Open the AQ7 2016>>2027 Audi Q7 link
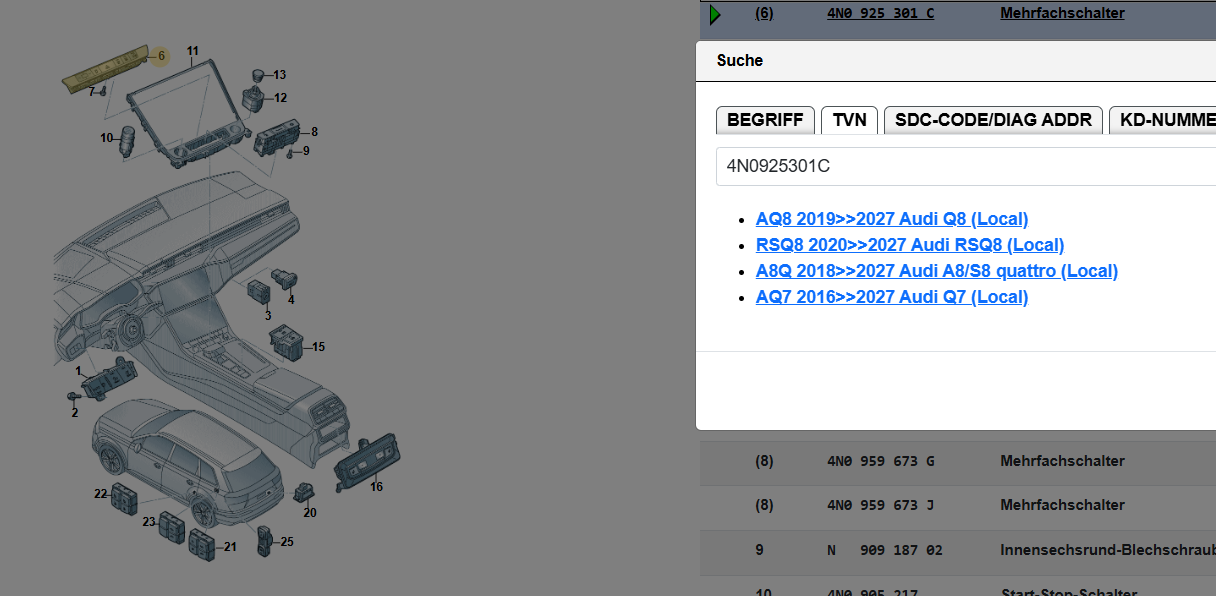The width and height of the screenshot is (1216, 596). 892,297
